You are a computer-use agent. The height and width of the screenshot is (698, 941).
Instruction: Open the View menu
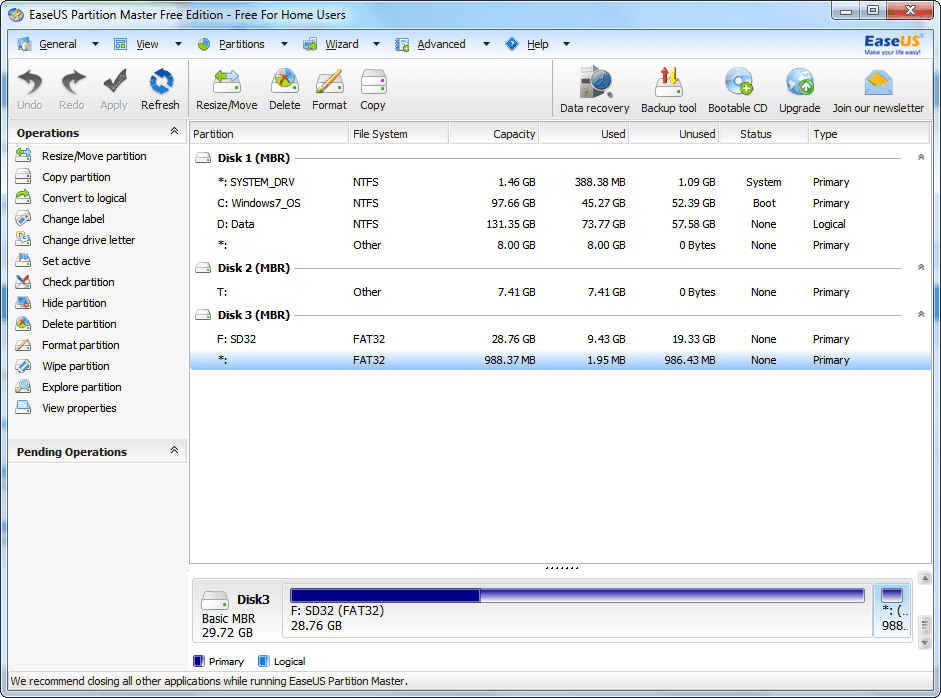147,44
